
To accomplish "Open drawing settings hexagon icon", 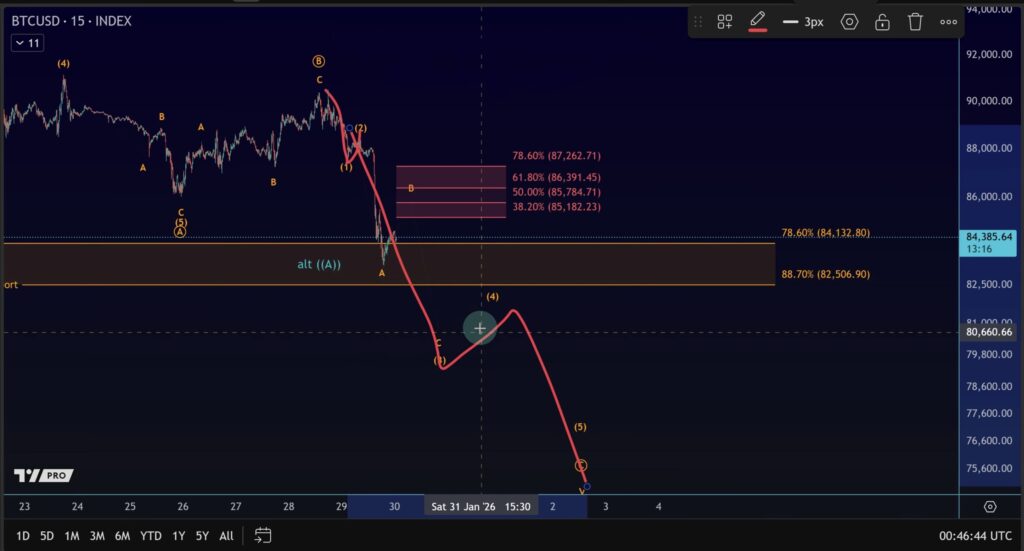I will pos(849,21).
